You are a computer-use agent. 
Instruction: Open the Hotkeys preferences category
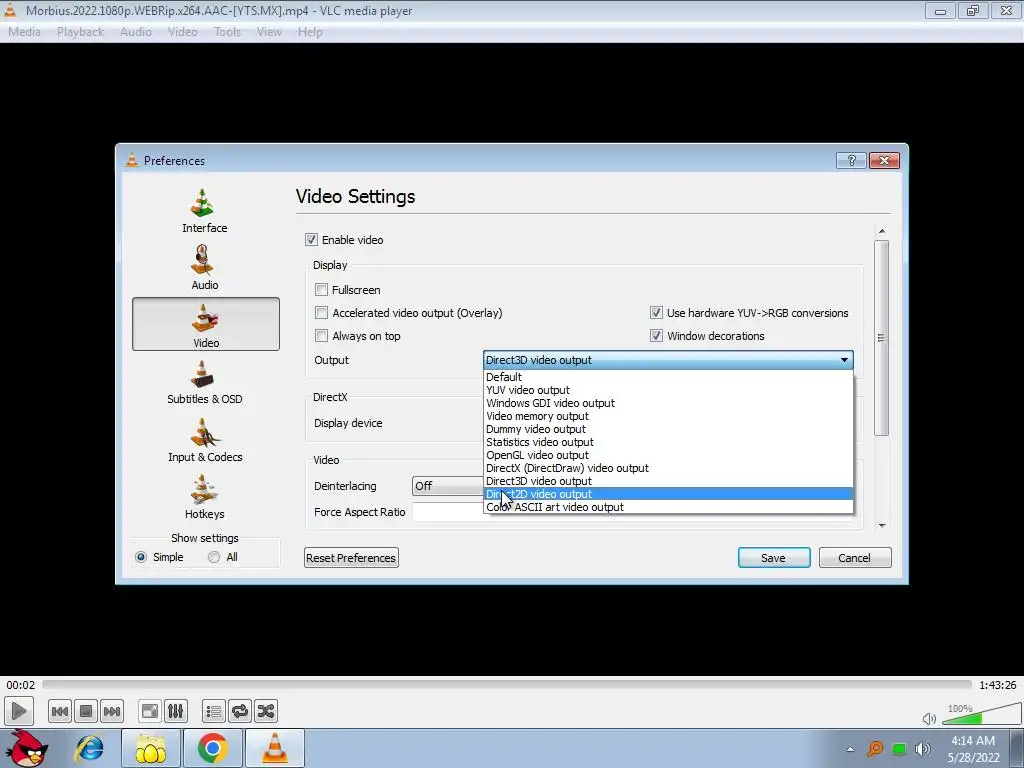(205, 496)
